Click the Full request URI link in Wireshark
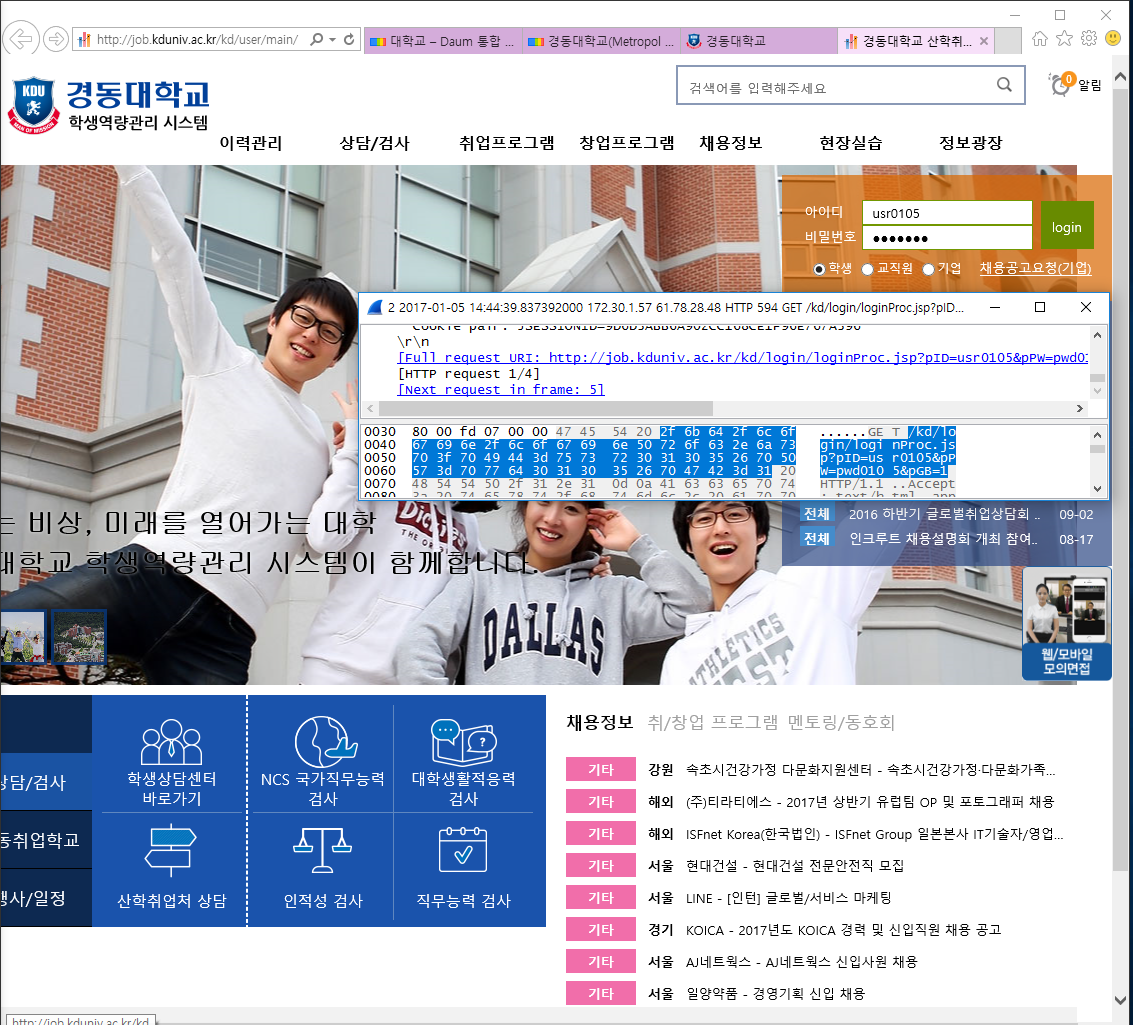 tap(743, 358)
